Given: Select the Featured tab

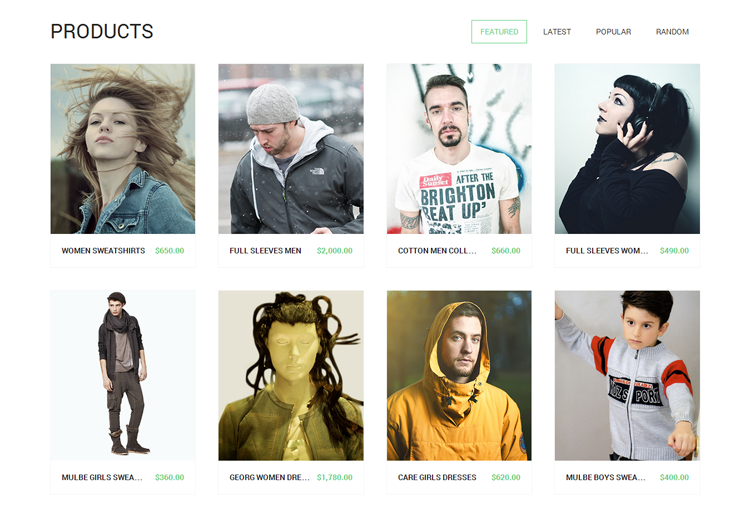Looking at the screenshot, I should click(x=499, y=32).
